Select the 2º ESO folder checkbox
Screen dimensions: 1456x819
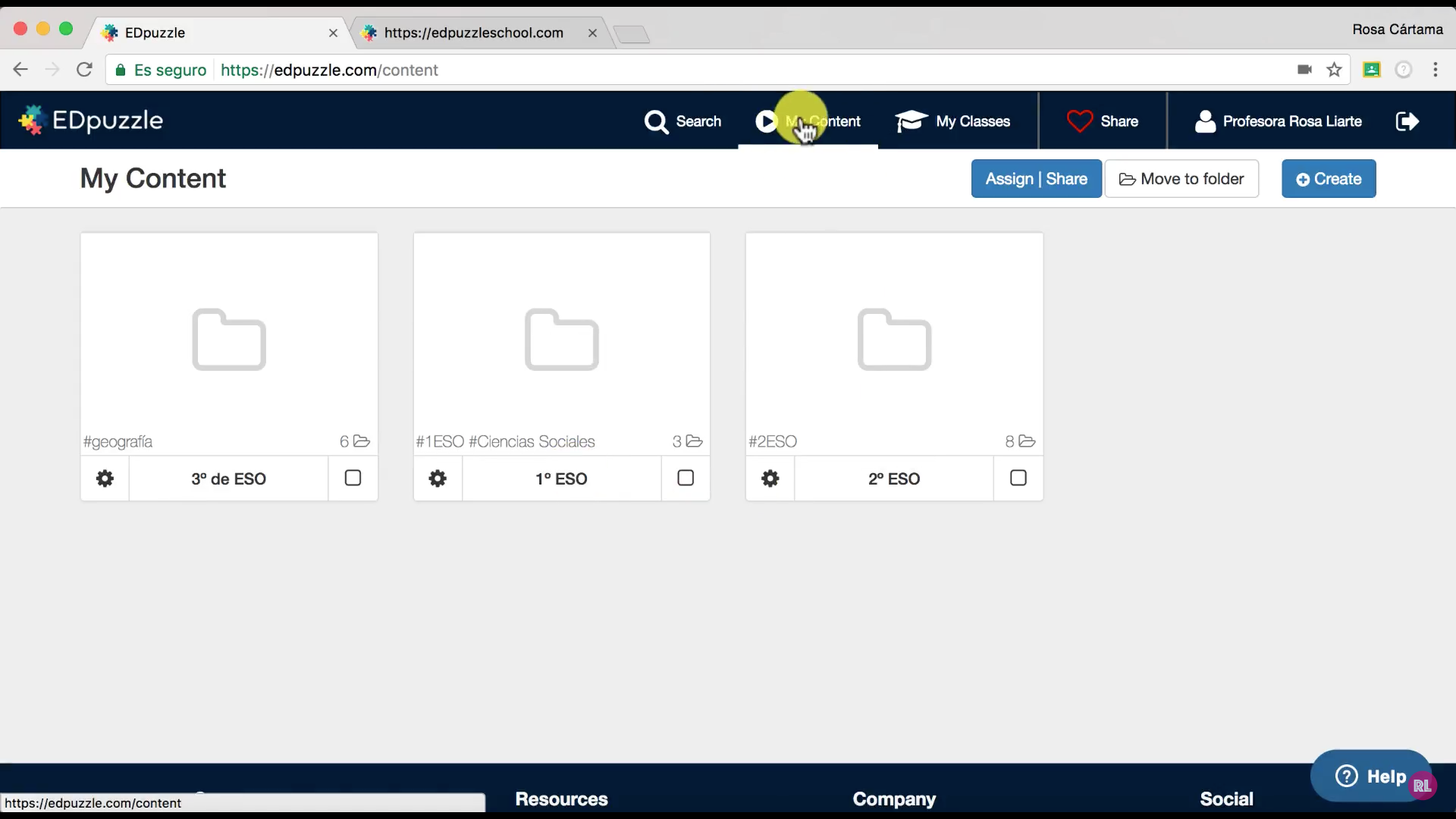[1018, 478]
